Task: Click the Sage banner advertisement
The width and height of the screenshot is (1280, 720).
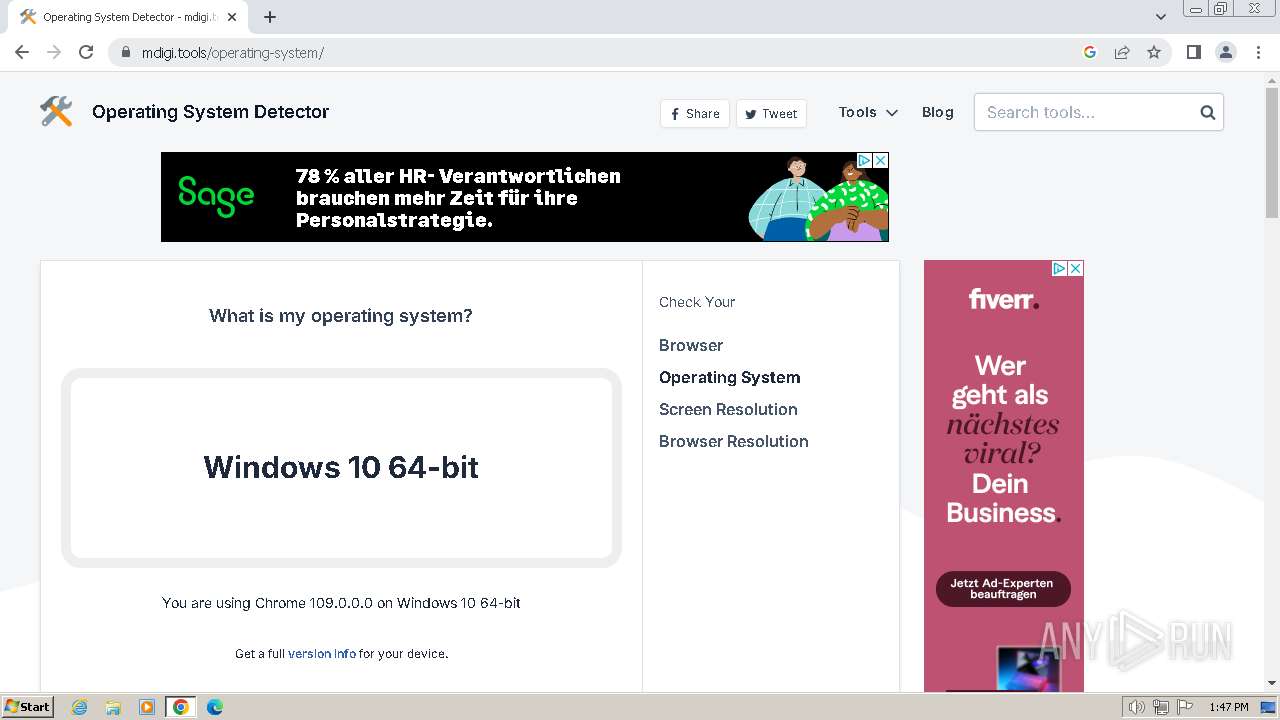Action: tap(525, 197)
